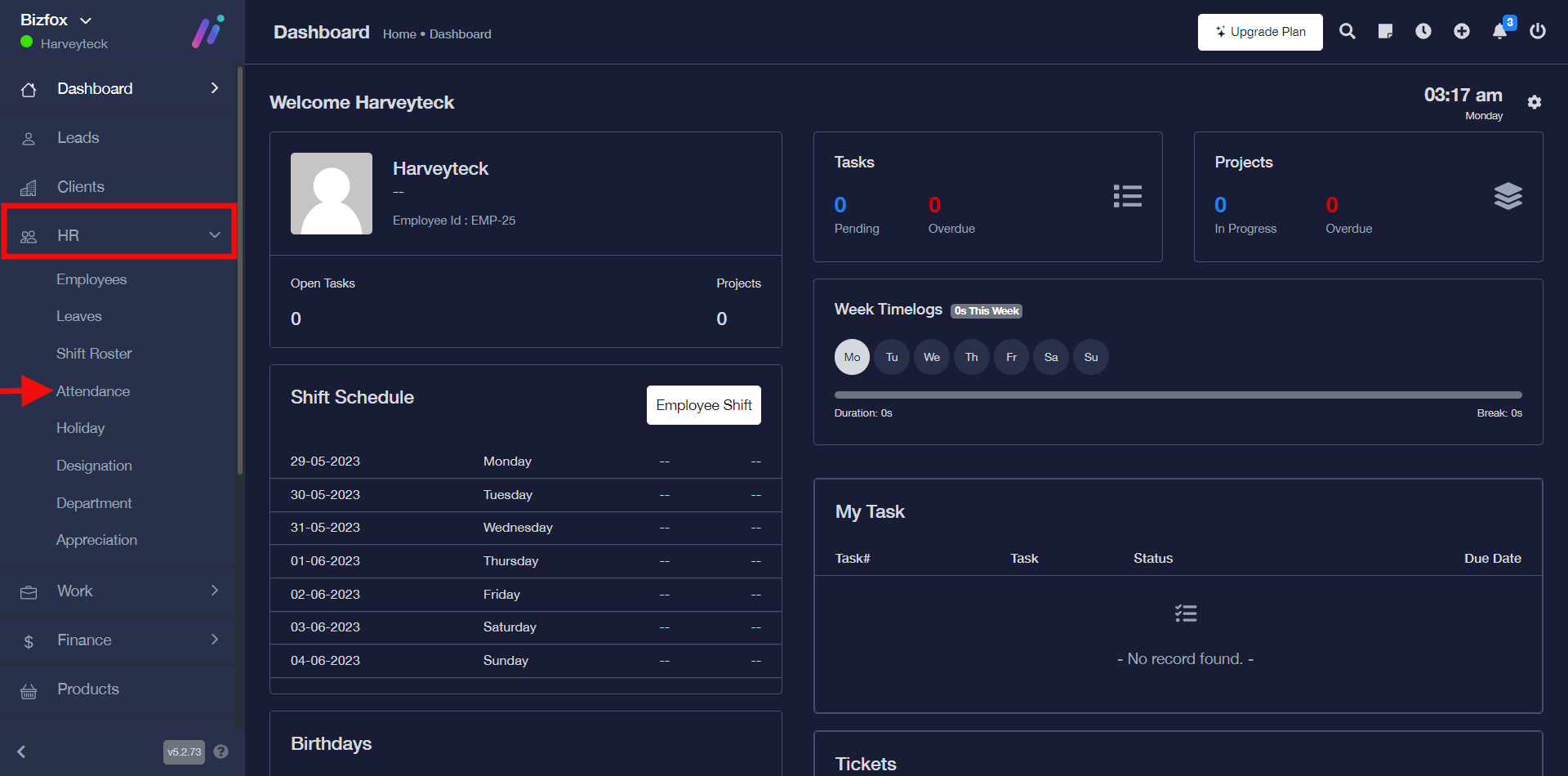Click the clock timer icon in header
The height and width of the screenshot is (776, 1568).
coord(1423,31)
